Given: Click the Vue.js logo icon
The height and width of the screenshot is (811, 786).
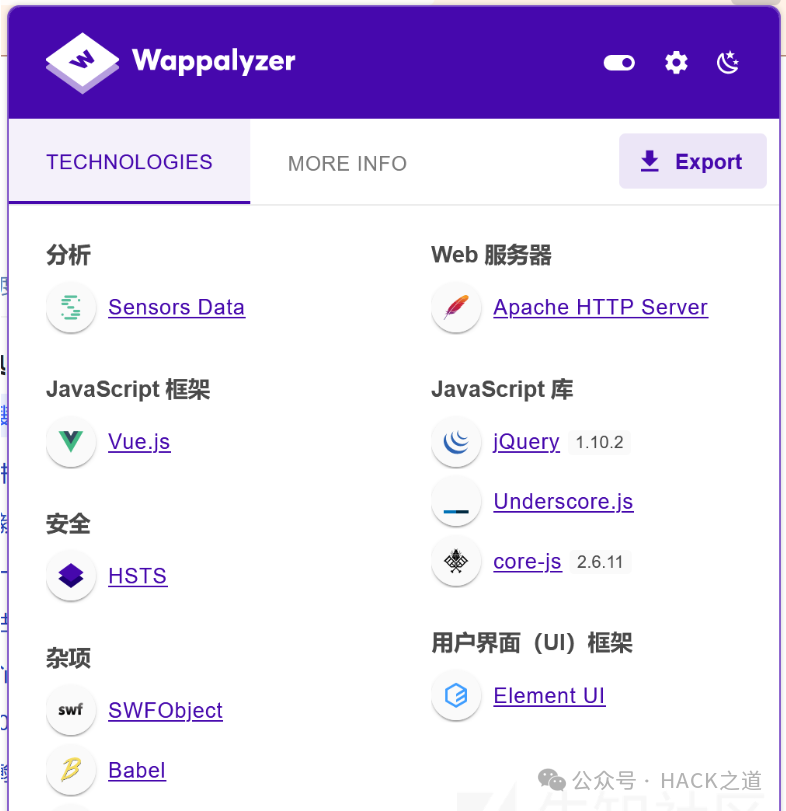Looking at the screenshot, I should tap(71, 442).
